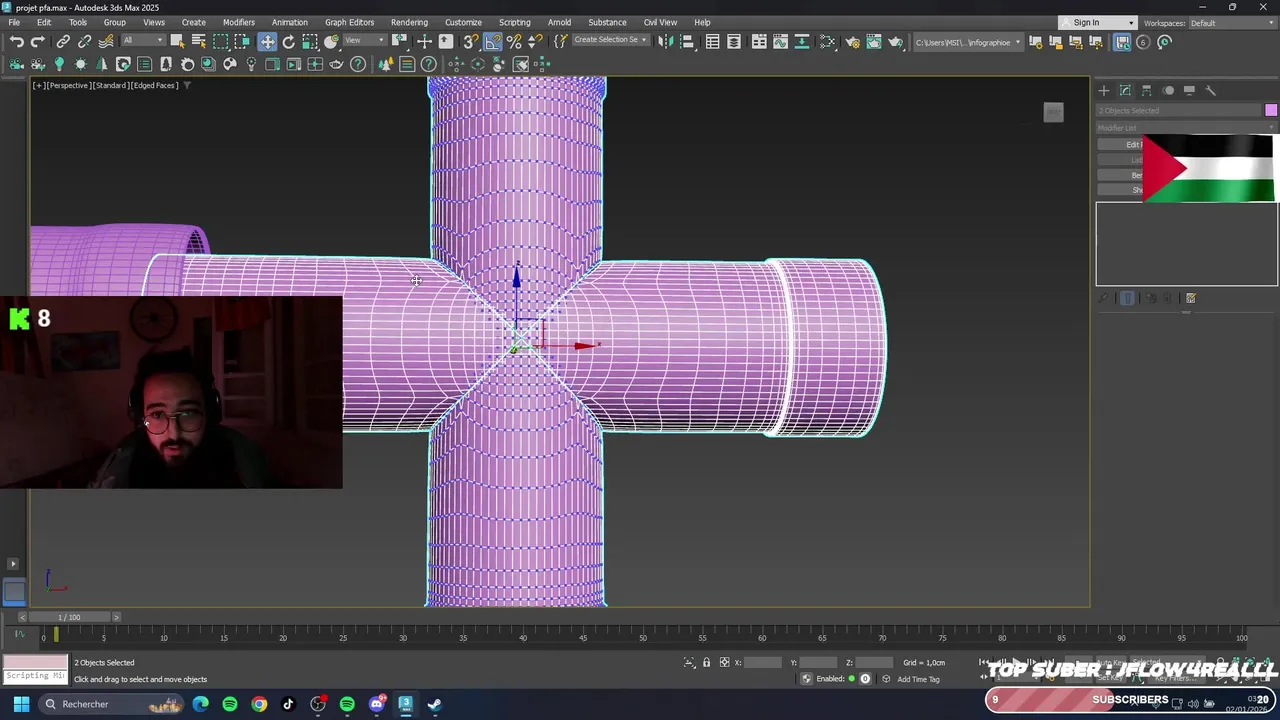This screenshot has width=1280, height=720.
Task: Open the reference coordinate 'View' dropdown
Action: click(x=366, y=41)
